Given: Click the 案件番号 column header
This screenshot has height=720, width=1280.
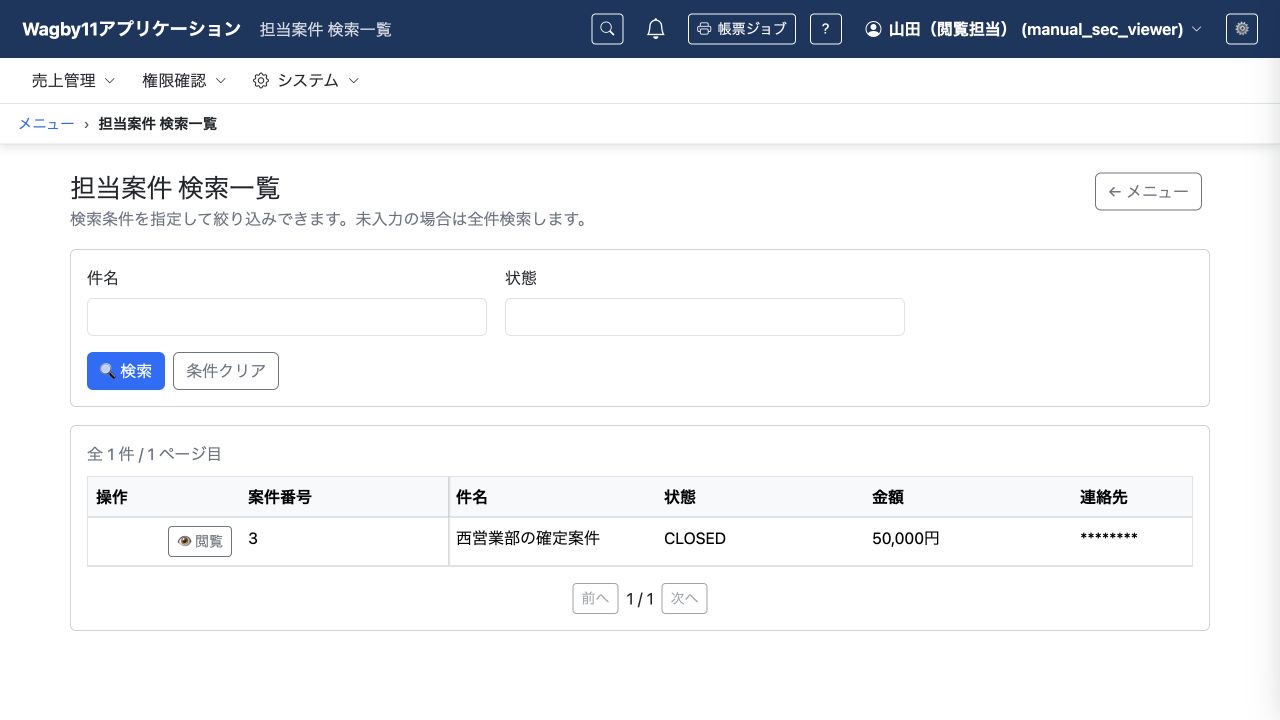Looking at the screenshot, I should 343,497.
